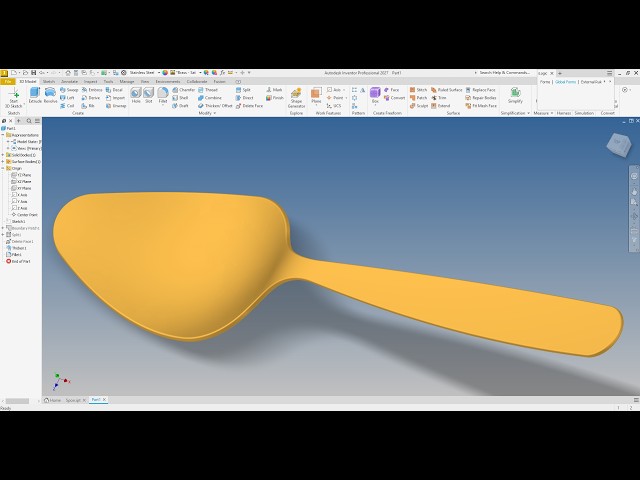Screen dimensions: 640x480
Task: Expand the Boundary Patch feature
Action: pyautogui.click(x=3, y=228)
